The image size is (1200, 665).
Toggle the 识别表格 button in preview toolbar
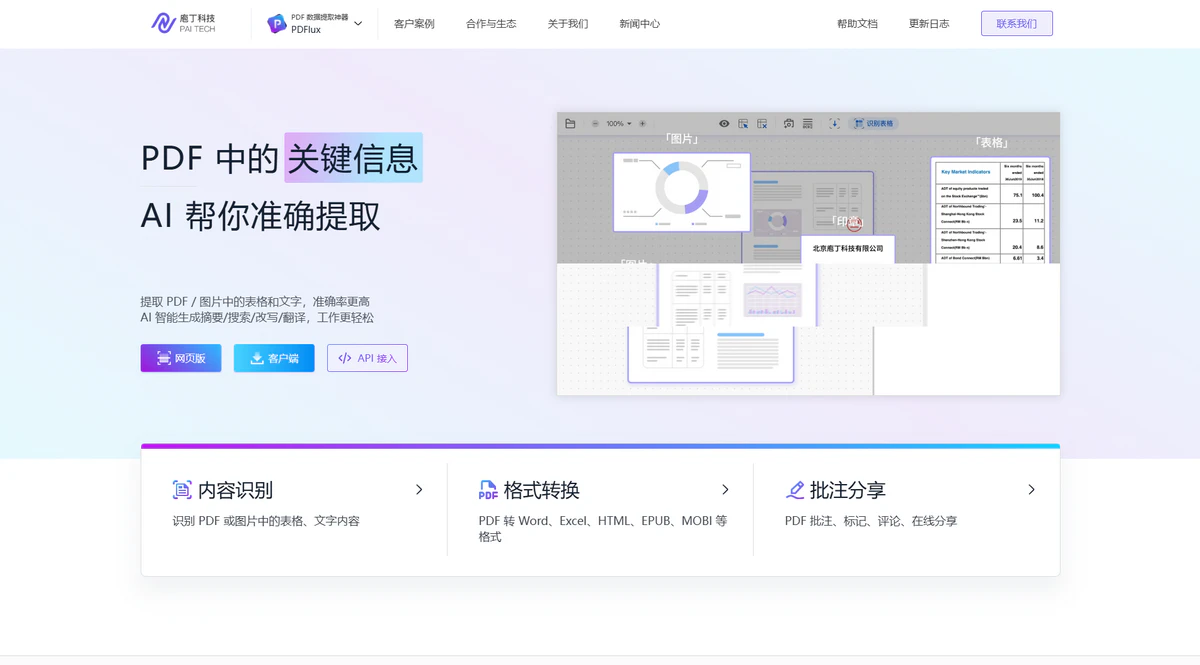(873, 124)
